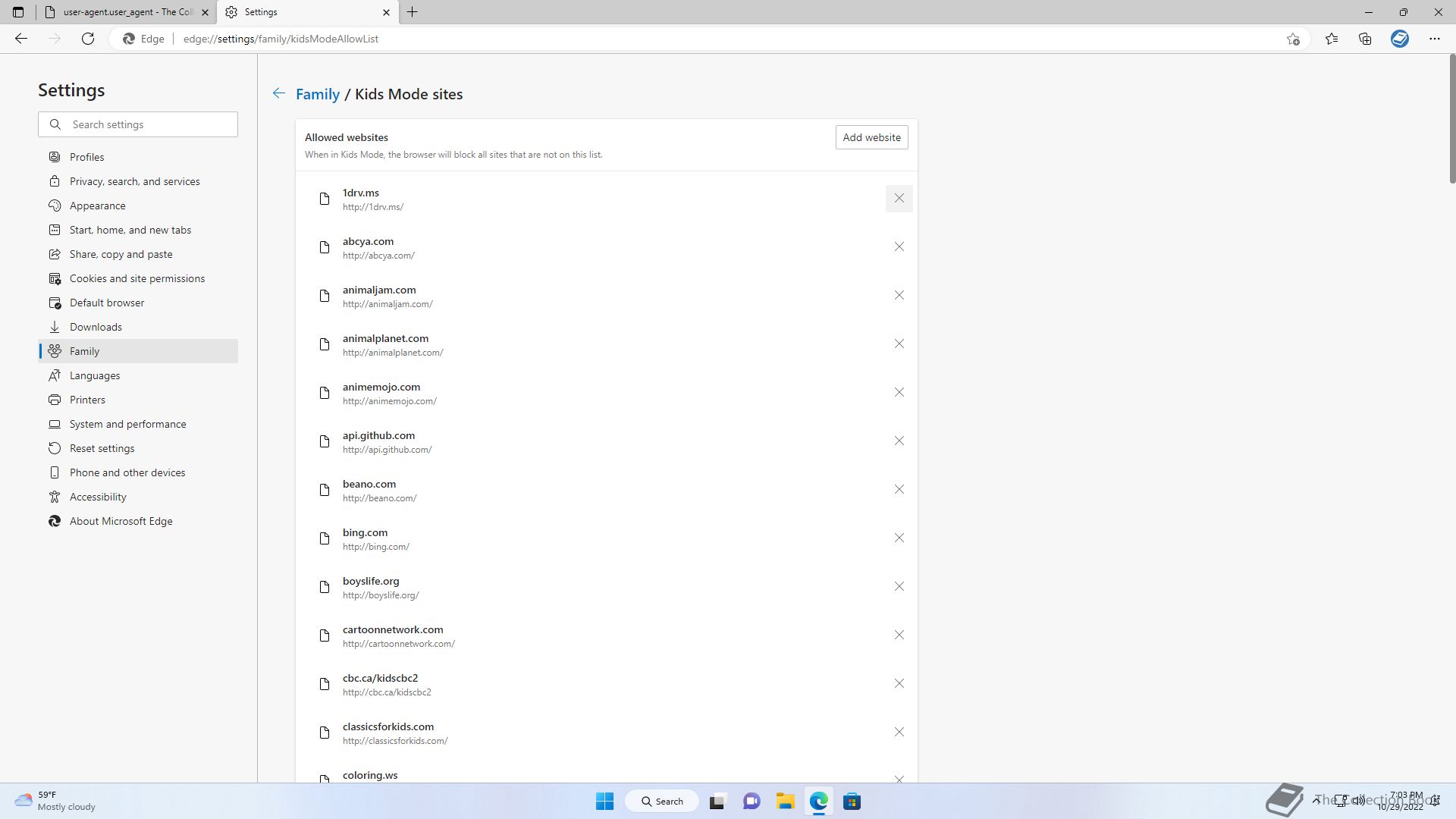Select the http://beano.com/ URL text
Screen dimensions: 1456x819
point(379,498)
